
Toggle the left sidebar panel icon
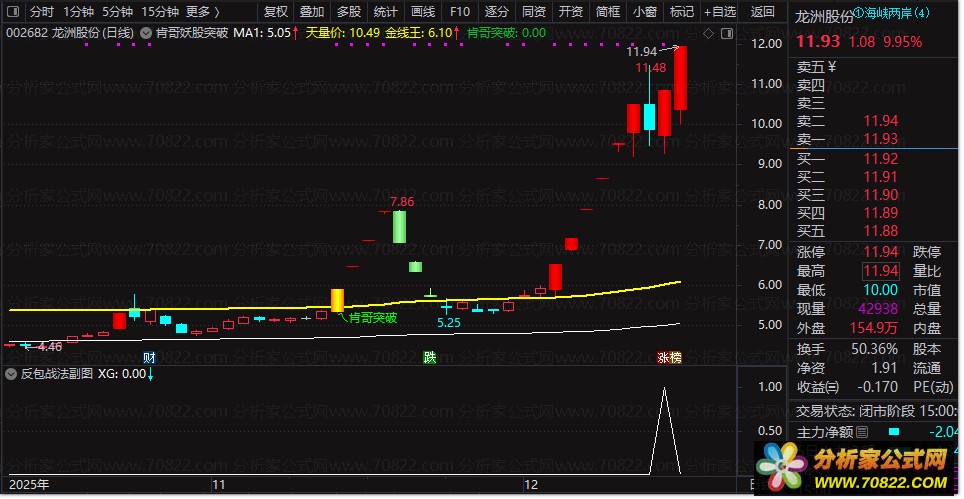click(13, 12)
